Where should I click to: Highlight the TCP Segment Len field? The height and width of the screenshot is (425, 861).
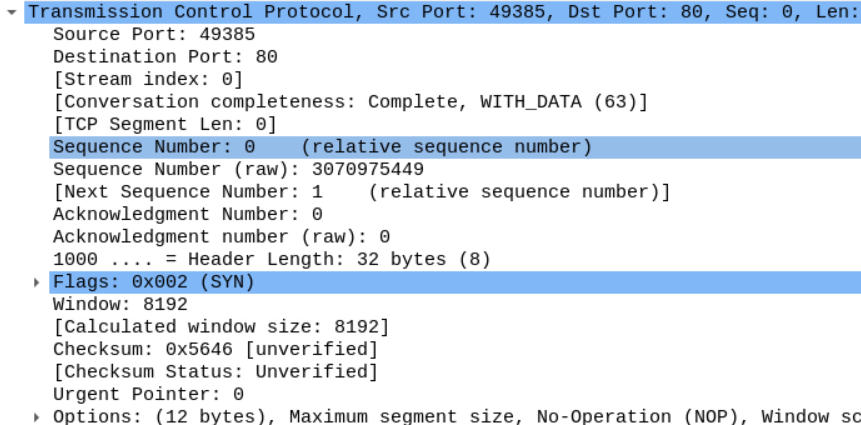coord(164,124)
